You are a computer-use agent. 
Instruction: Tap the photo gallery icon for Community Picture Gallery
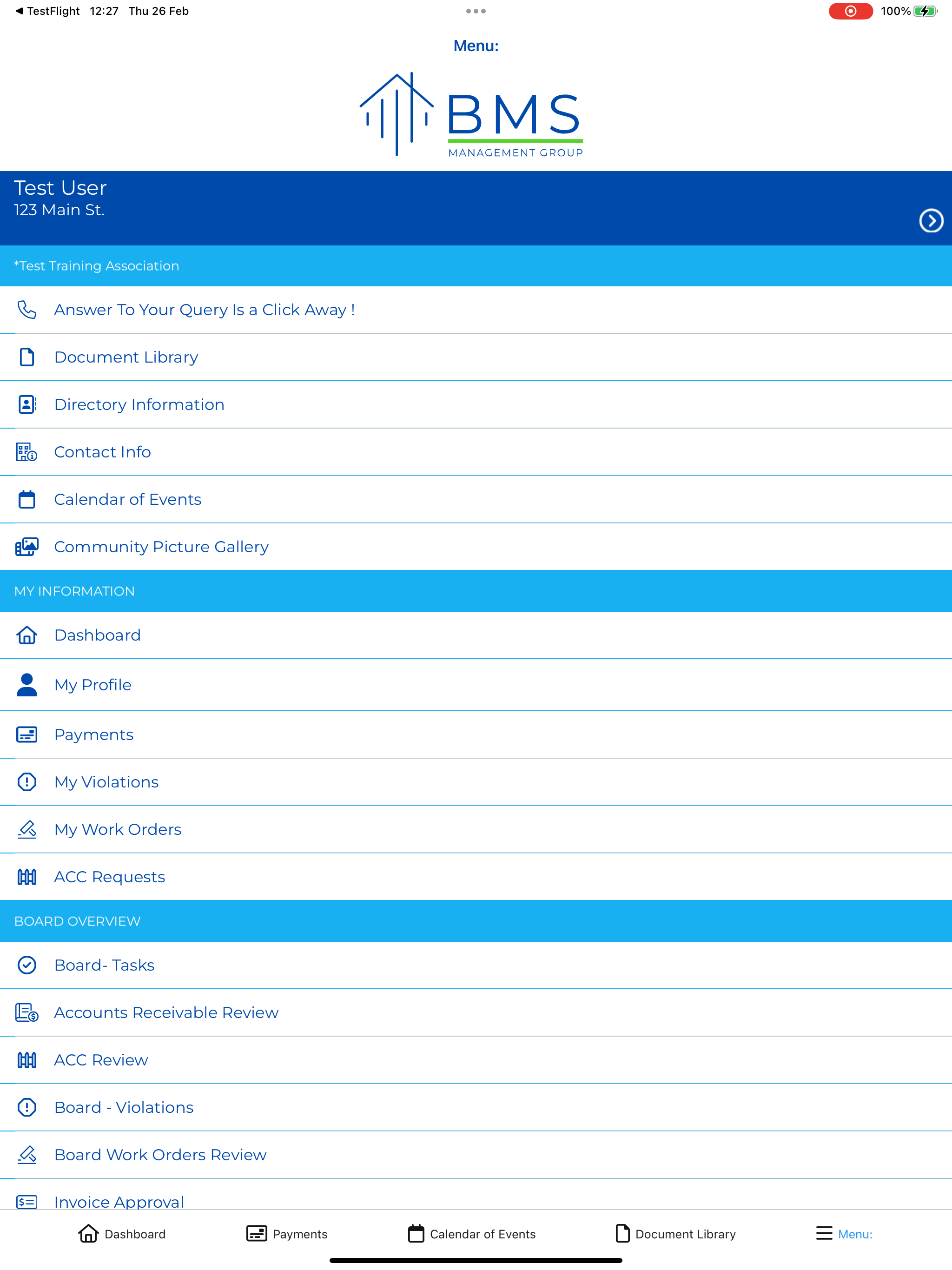[26, 547]
